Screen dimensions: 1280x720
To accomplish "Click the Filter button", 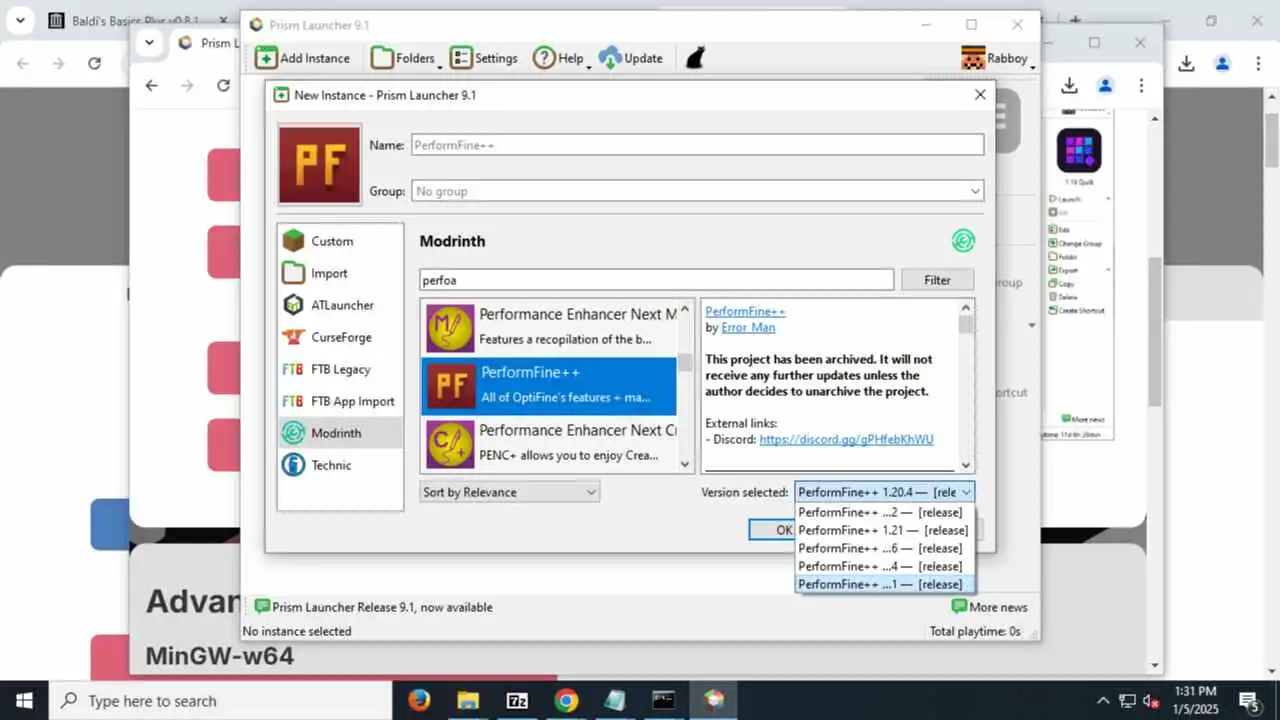I will [937, 280].
